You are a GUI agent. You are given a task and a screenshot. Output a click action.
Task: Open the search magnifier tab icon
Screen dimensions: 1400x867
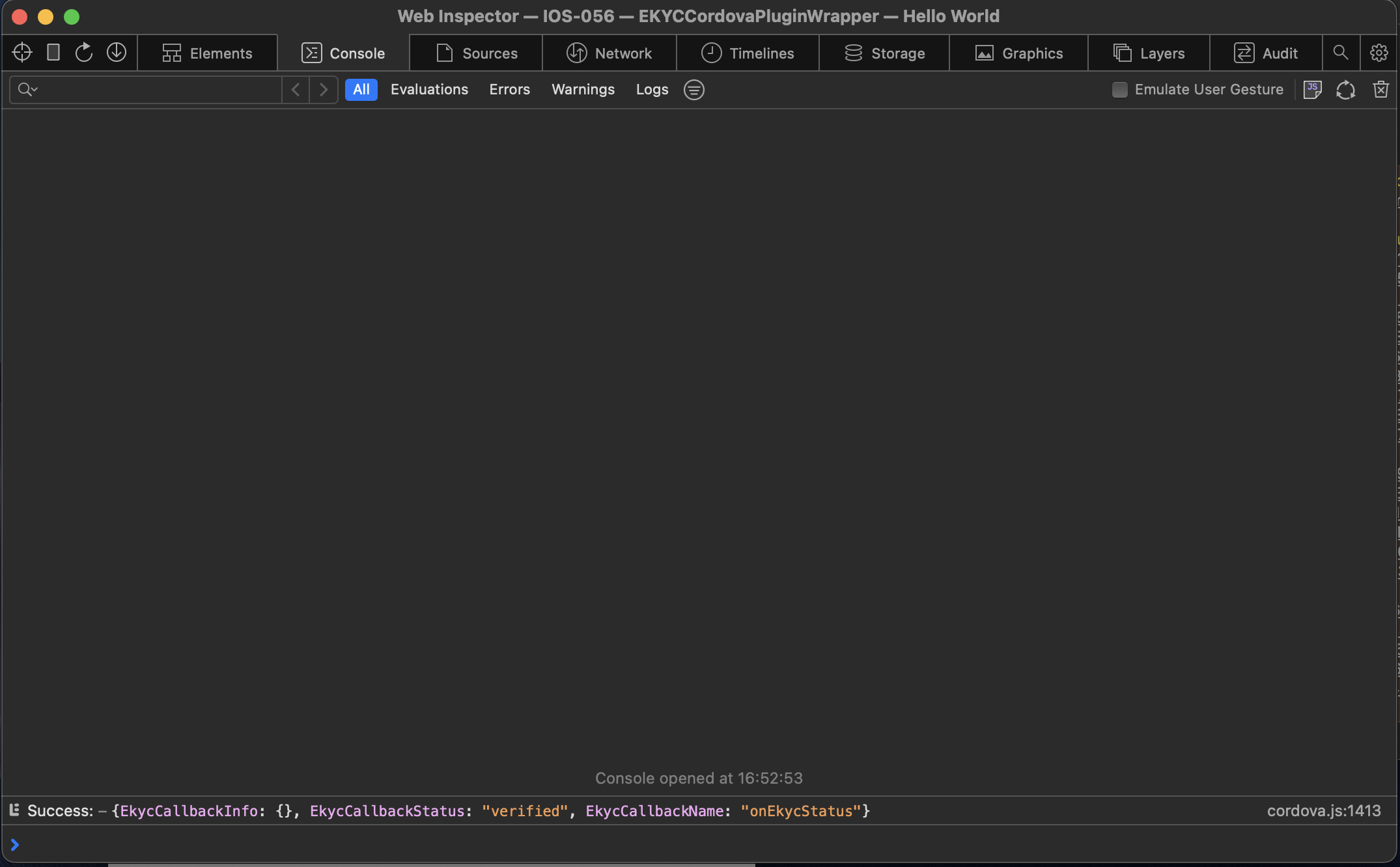pos(1340,53)
